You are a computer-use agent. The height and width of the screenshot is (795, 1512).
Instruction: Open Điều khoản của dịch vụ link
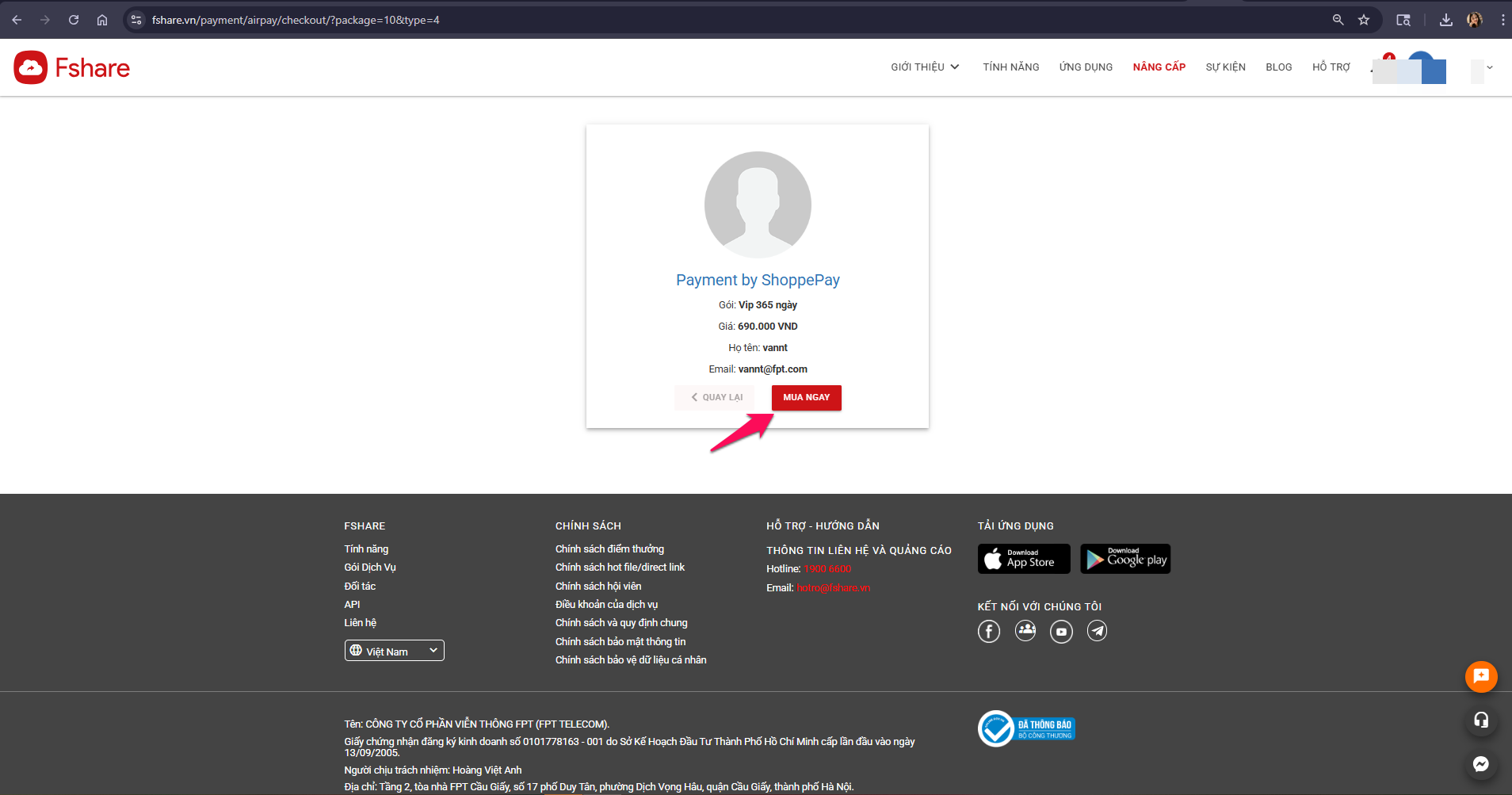pyautogui.click(x=606, y=605)
